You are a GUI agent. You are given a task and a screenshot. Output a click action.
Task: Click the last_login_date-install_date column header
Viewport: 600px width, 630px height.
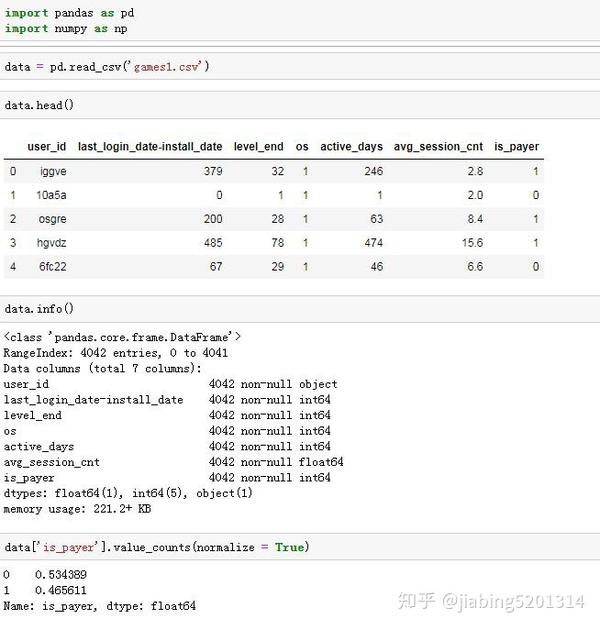[150, 146]
